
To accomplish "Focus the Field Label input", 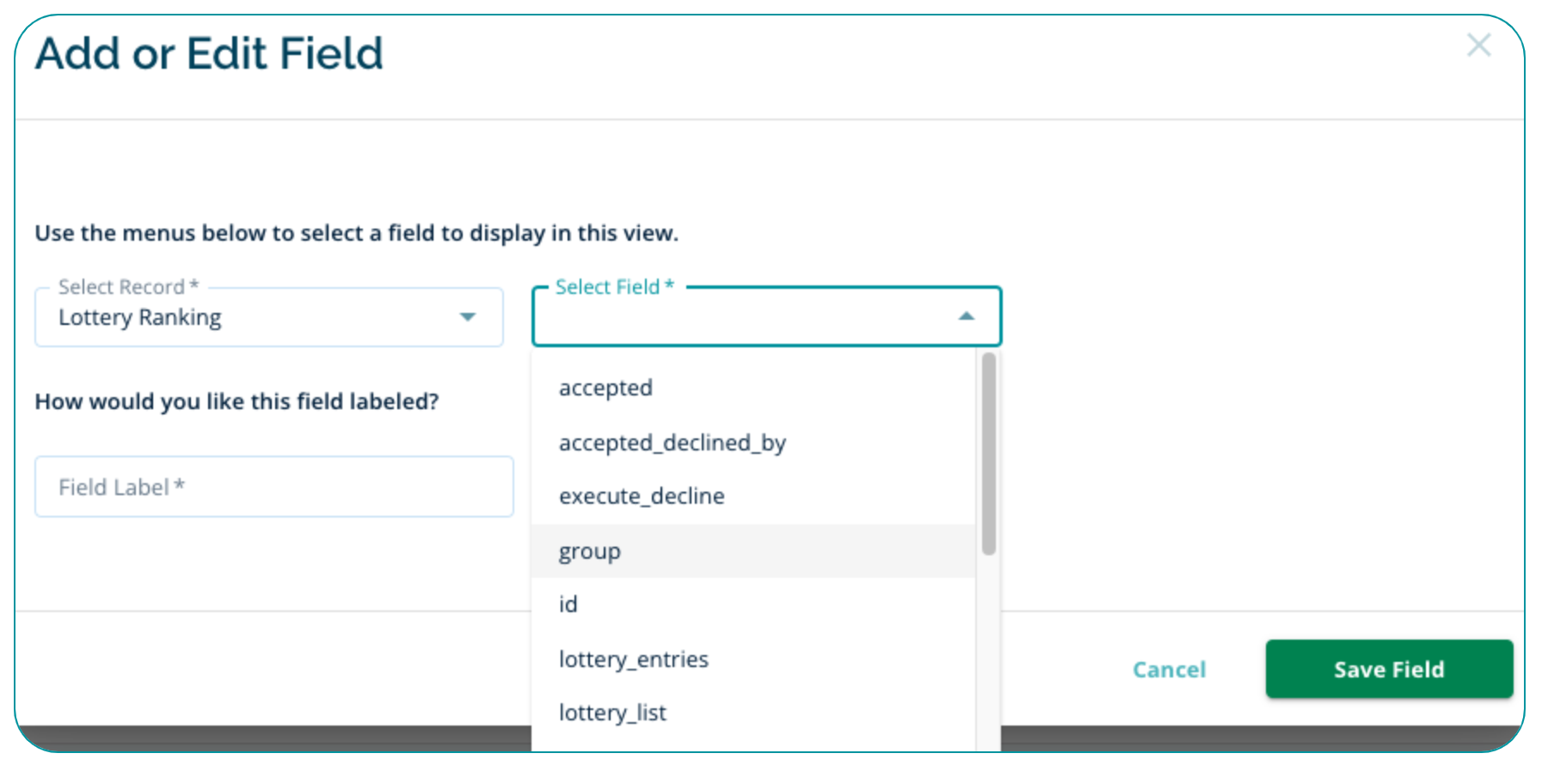I will coord(273,487).
